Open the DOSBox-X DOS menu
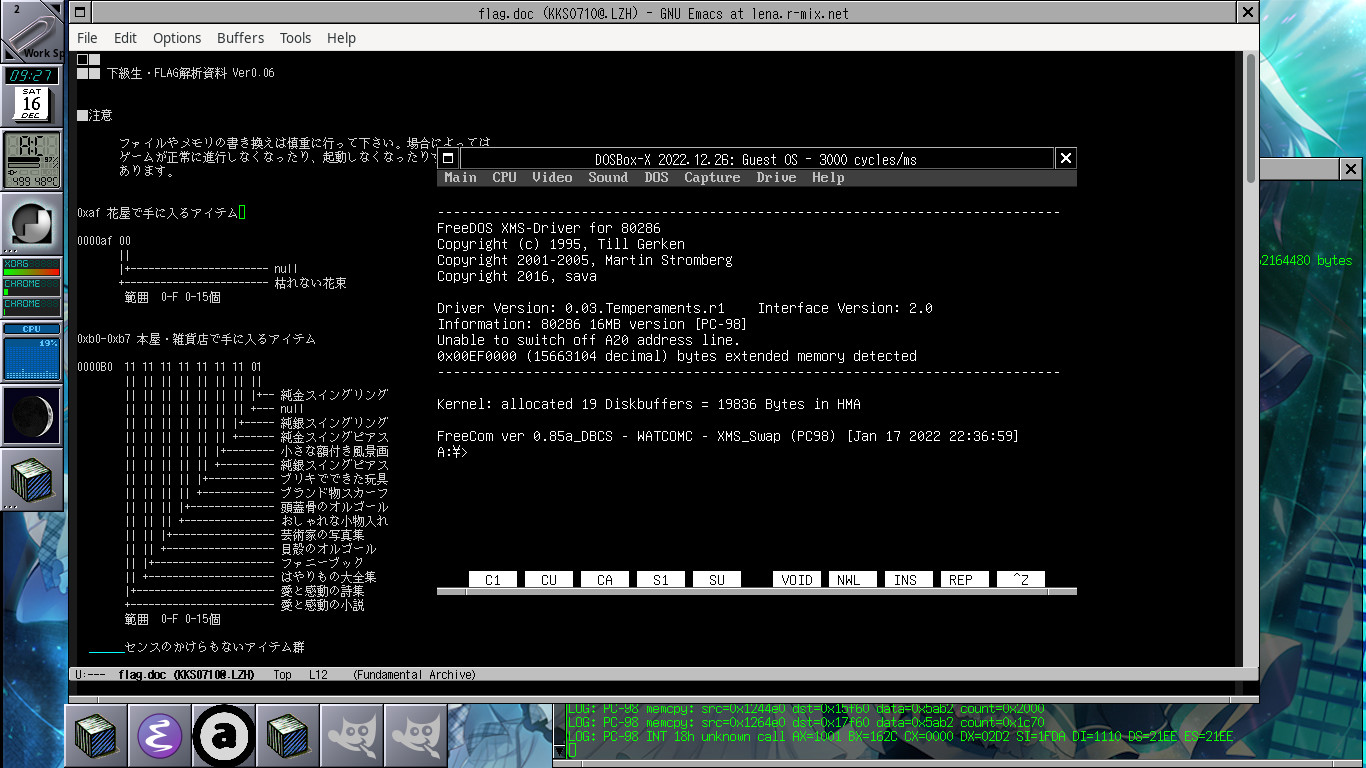 pos(656,178)
